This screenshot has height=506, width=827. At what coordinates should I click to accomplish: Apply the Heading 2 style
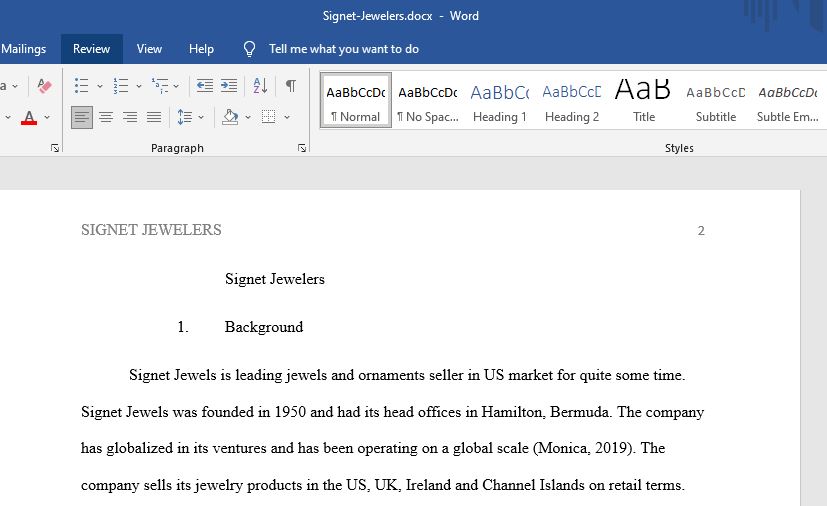(x=572, y=100)
